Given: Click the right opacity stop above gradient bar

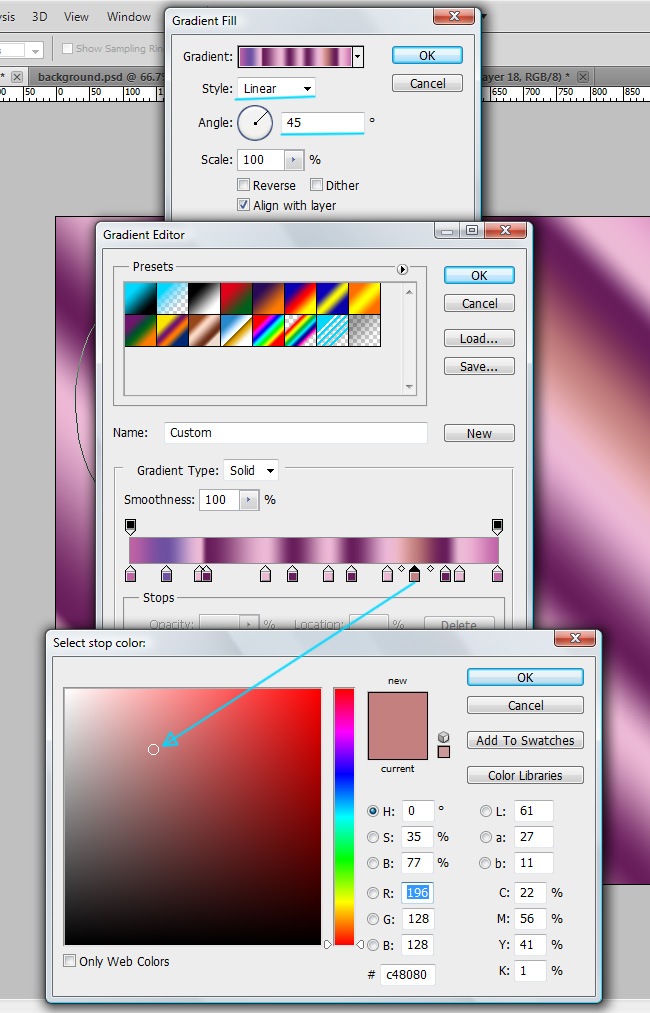Looking at the screenshot, I should tap(498, 527).
